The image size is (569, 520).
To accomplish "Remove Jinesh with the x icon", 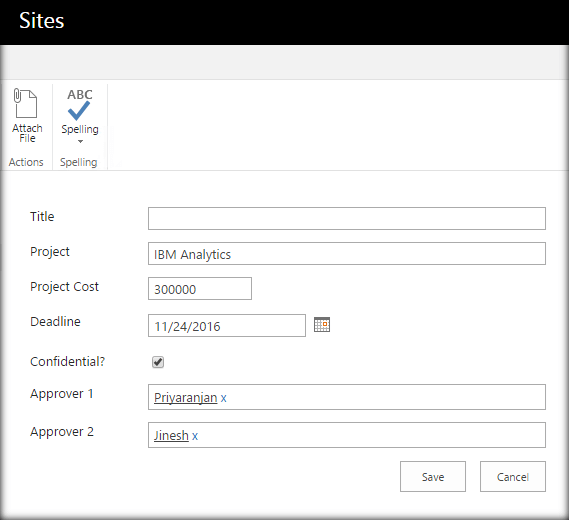I will (195, 436).
